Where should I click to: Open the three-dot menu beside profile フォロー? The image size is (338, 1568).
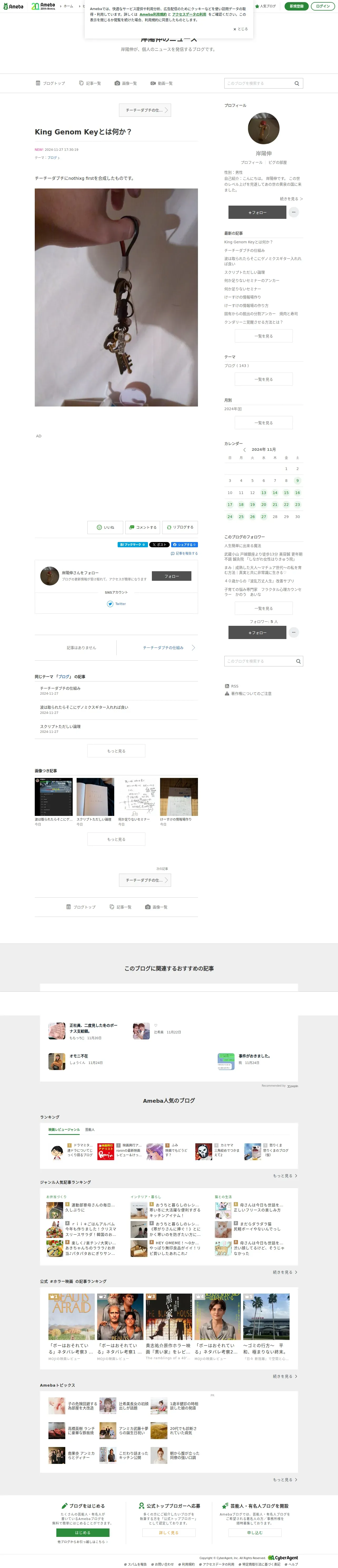coord(294,212)
